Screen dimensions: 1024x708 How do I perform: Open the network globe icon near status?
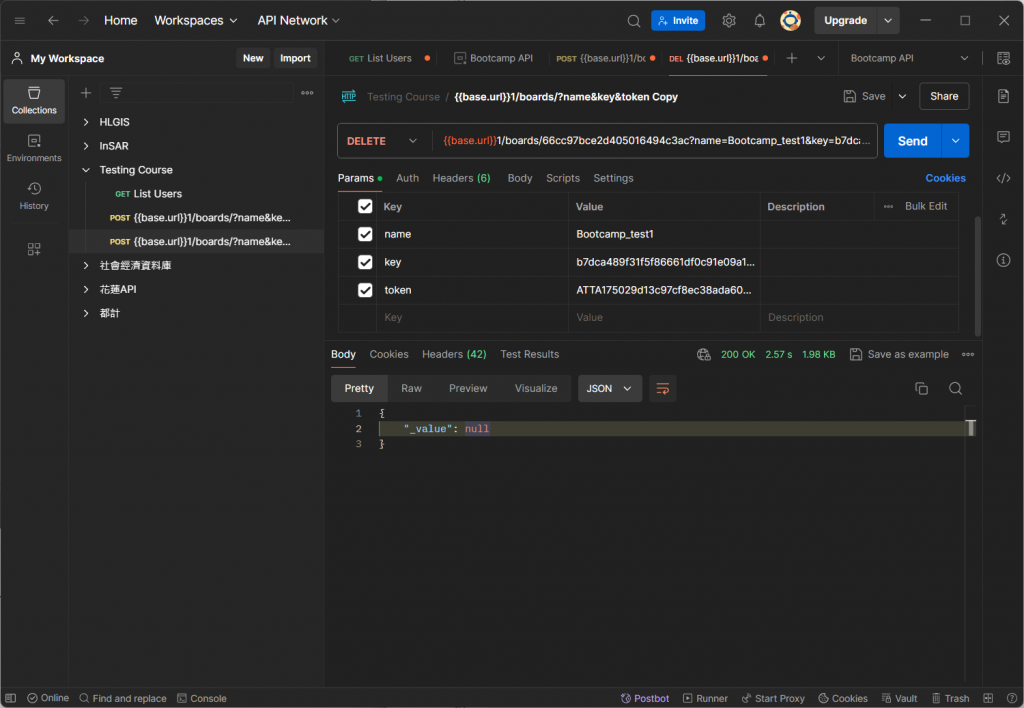(703, 354)
